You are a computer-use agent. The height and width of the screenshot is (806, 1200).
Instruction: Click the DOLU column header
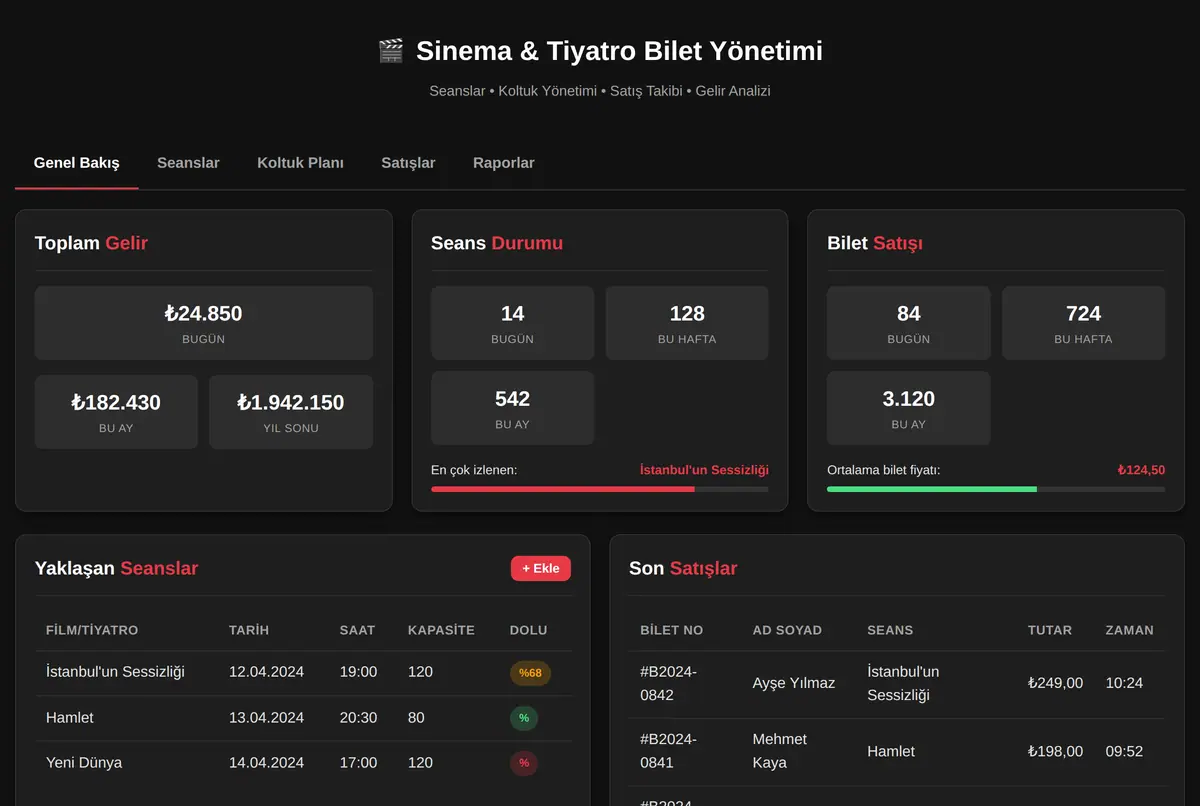528,630
